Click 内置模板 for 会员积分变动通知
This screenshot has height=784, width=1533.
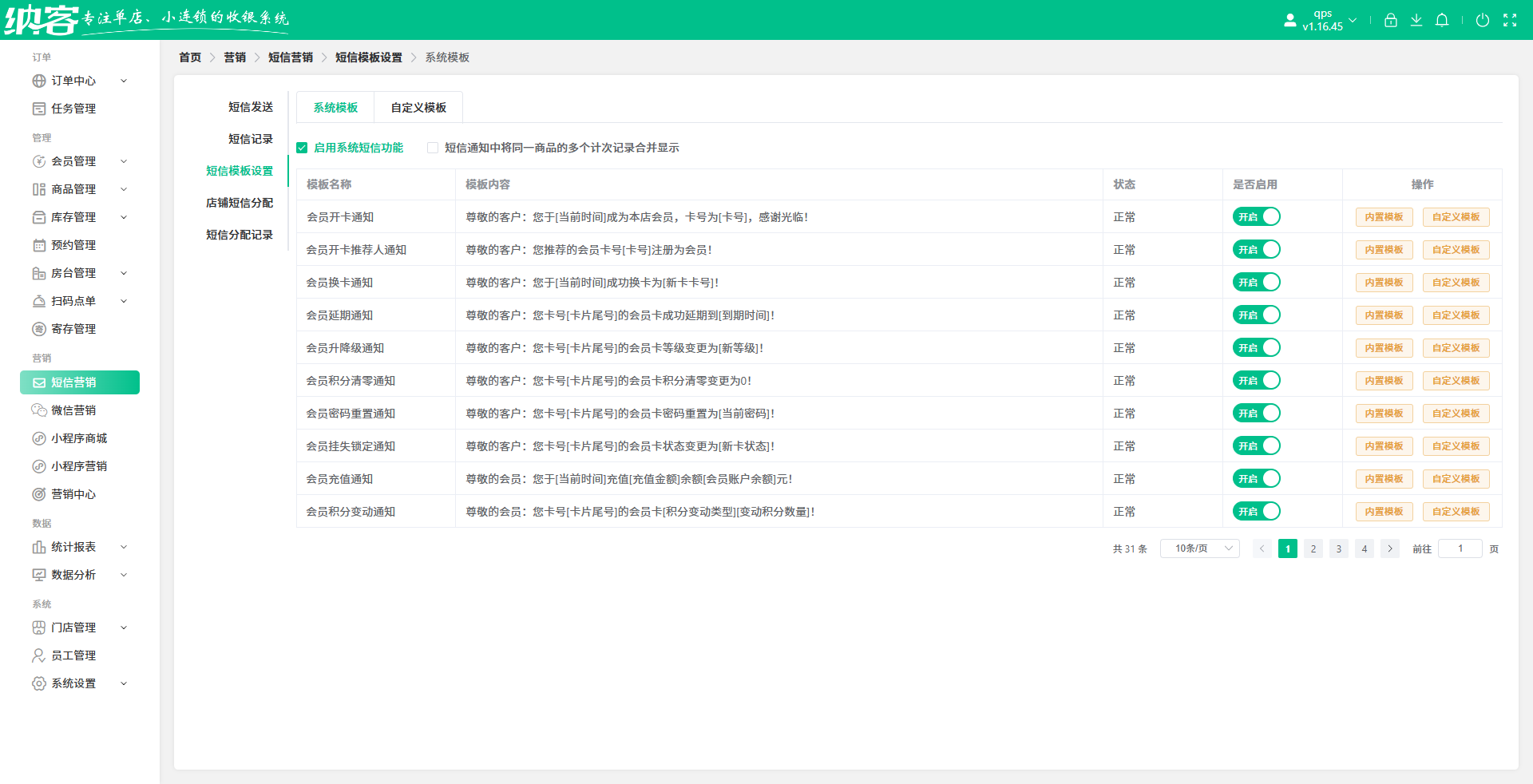coord(1384,512)
